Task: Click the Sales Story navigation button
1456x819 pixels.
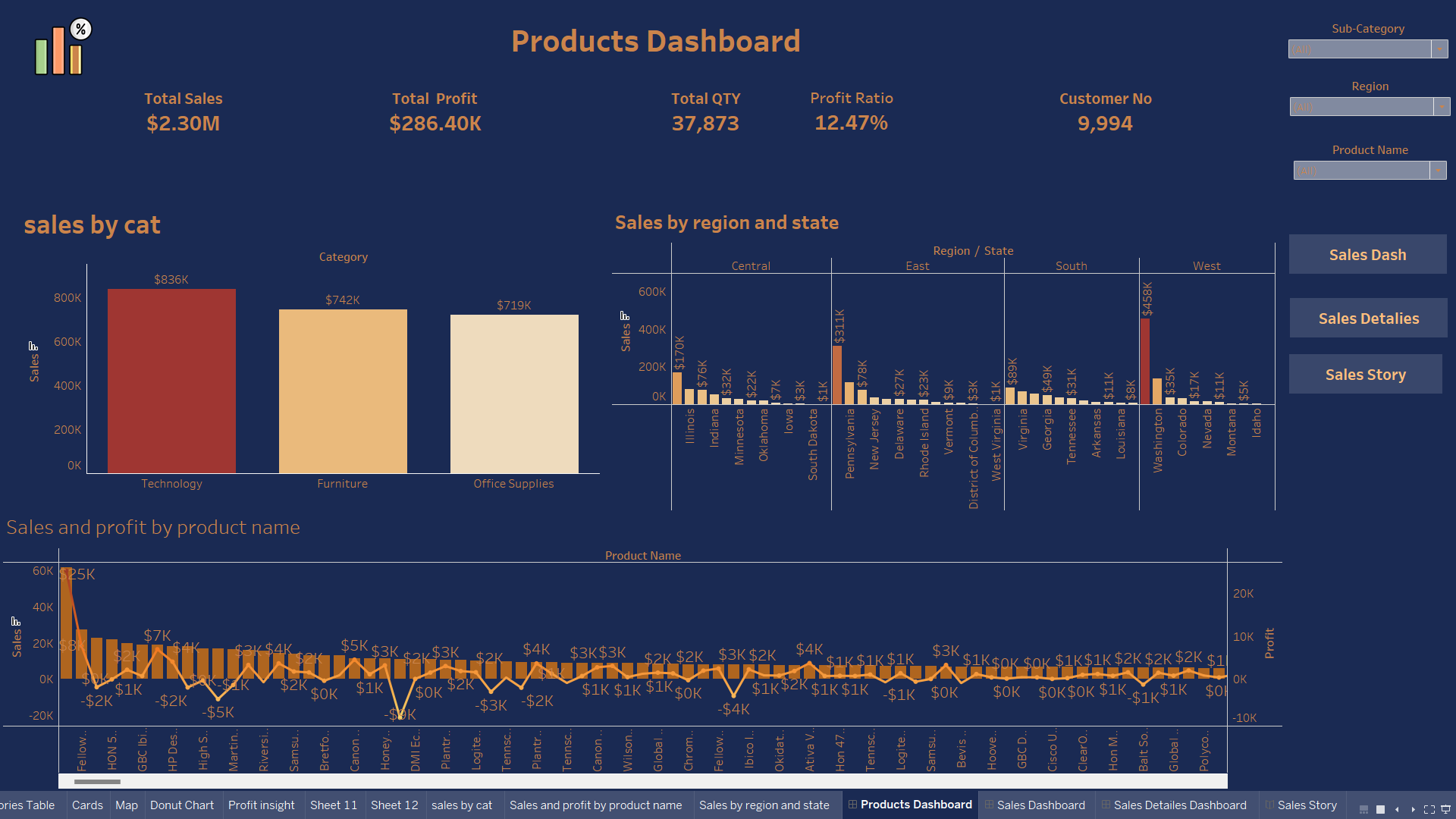Action: [1365, 375]
